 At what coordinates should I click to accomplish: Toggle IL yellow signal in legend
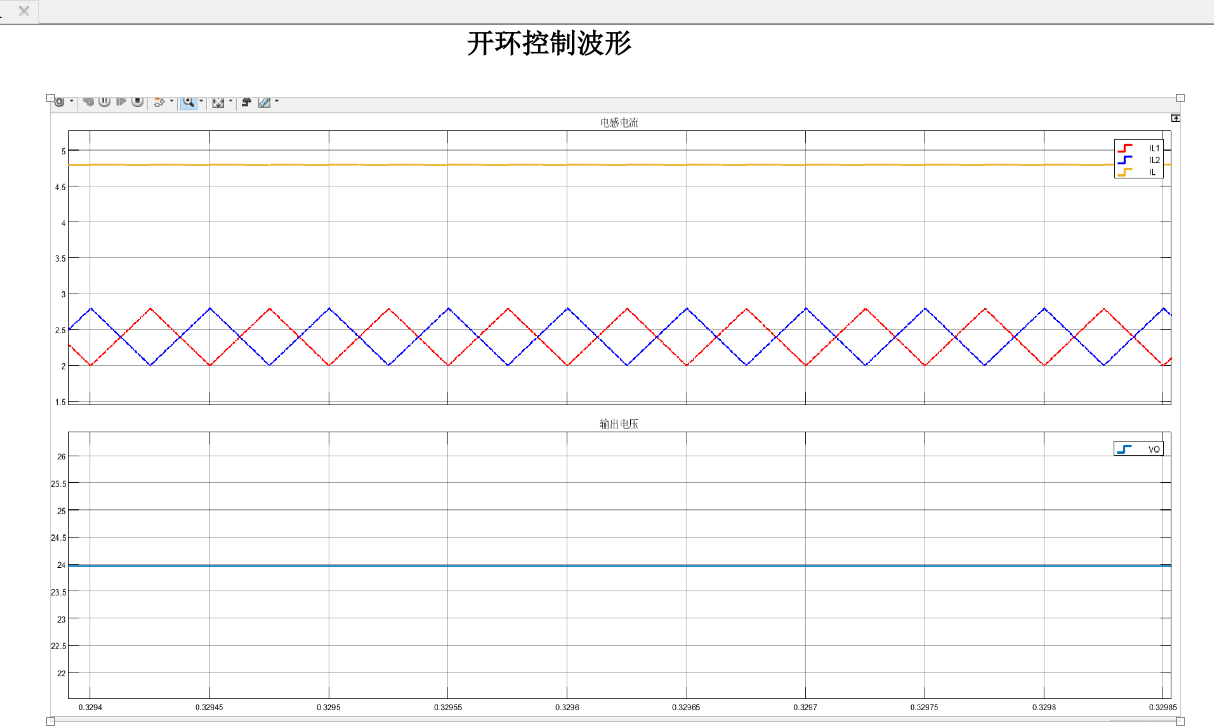pos(1139,172)
